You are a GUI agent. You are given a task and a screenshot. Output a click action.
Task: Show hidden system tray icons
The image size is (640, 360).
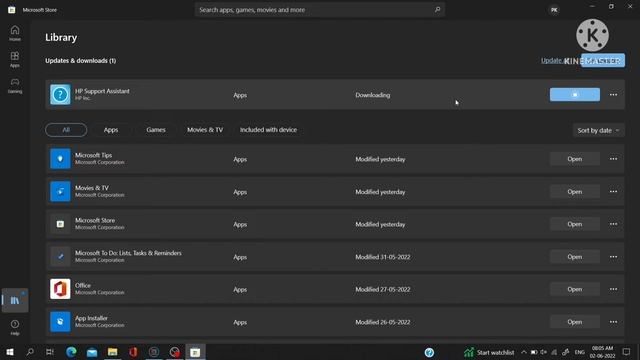coord(524,352)
